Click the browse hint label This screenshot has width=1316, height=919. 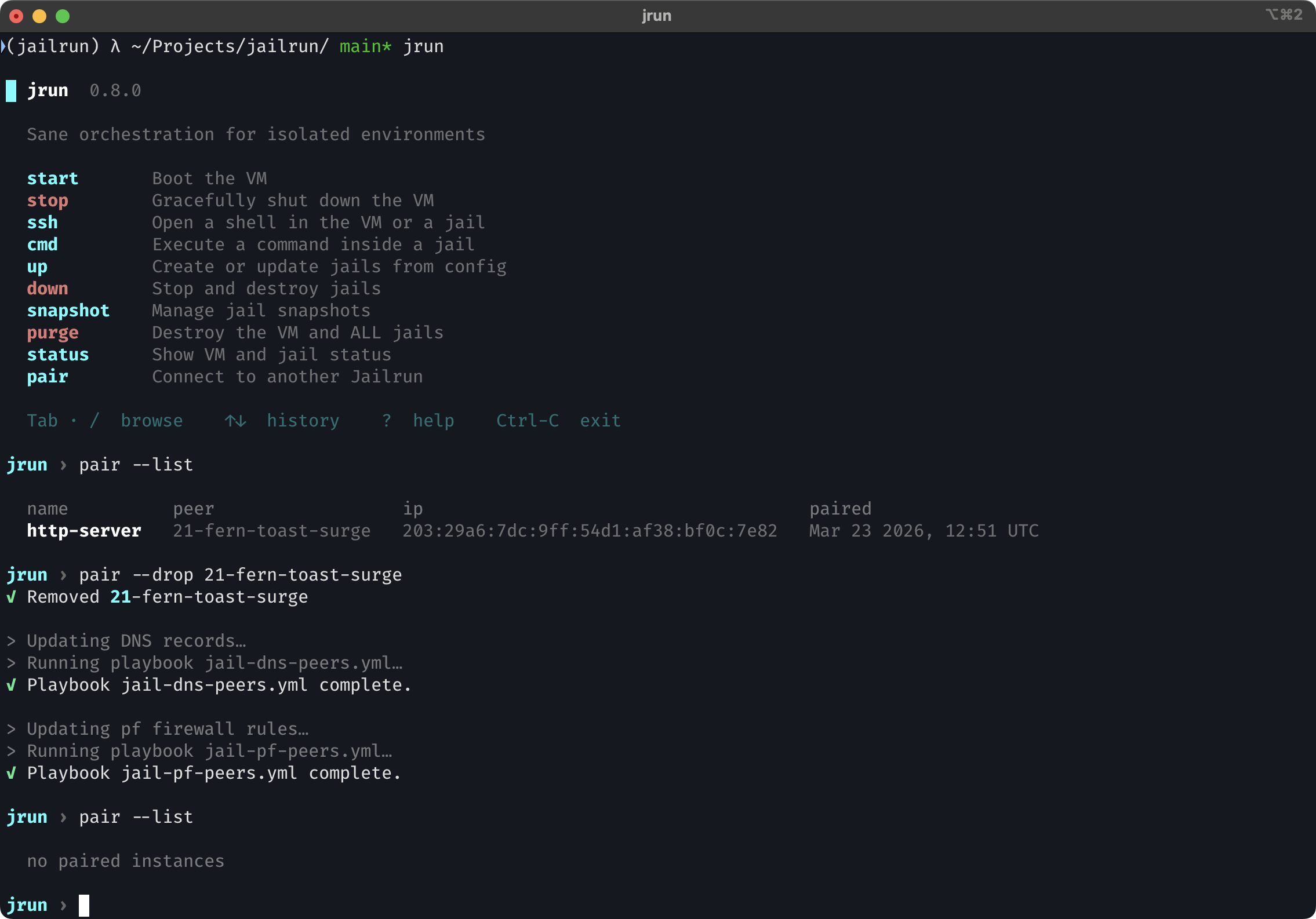[152, 421]
